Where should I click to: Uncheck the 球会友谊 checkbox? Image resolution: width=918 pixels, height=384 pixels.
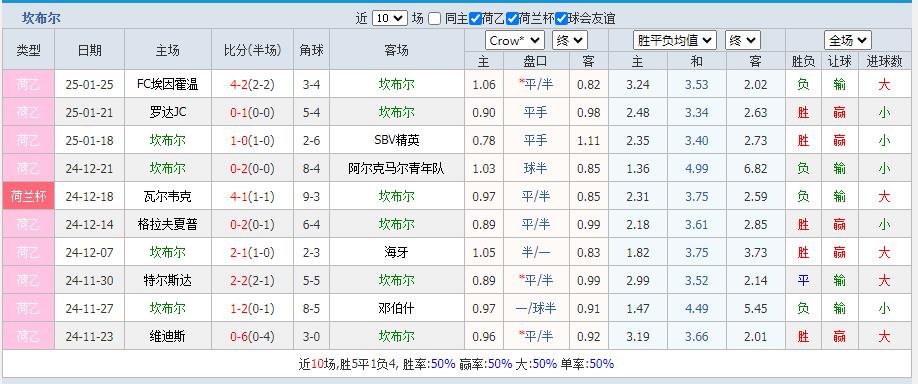[x=561, y=19]
